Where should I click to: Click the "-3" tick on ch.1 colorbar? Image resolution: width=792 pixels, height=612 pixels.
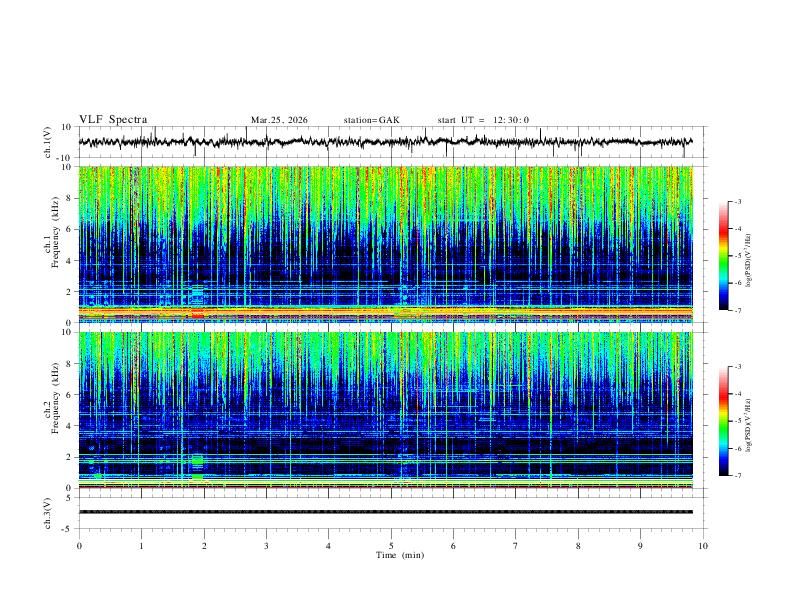(x=737, y=201)
